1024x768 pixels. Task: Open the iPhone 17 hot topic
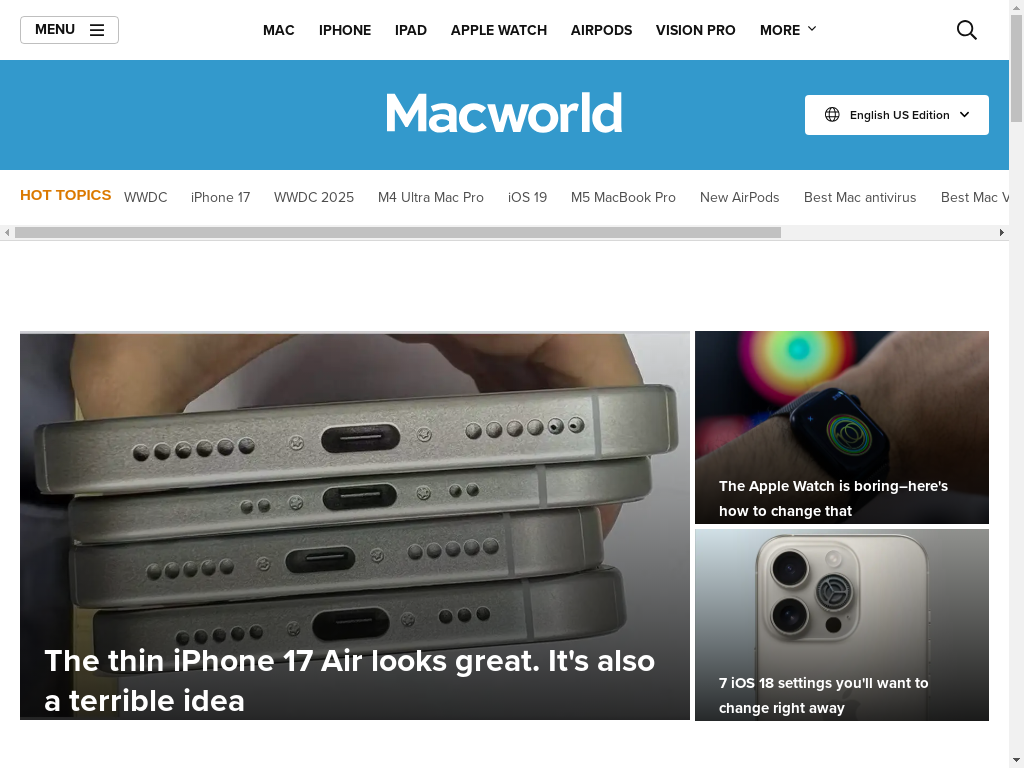[x=221, y=197]
